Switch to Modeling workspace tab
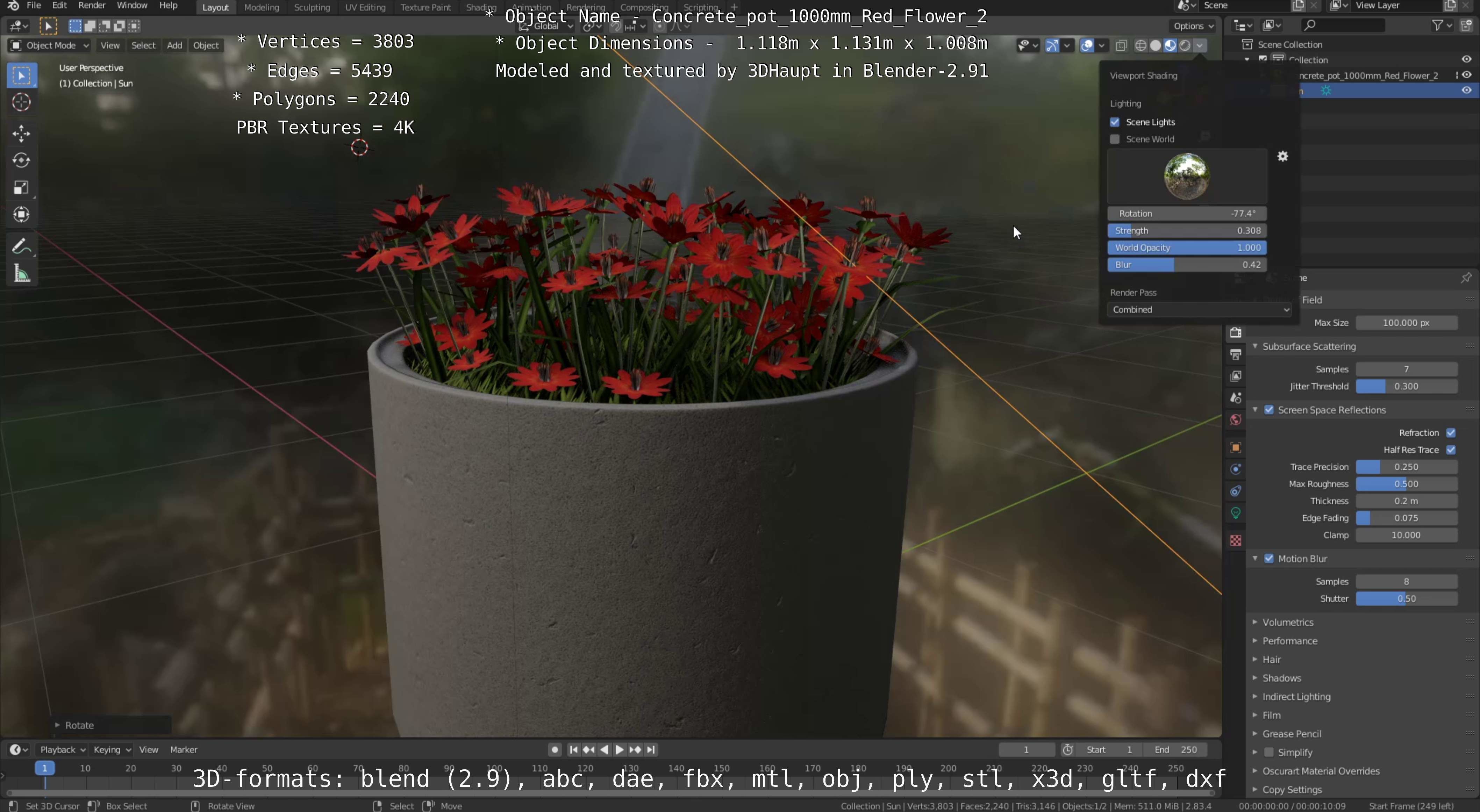This screenshot has width=1480, height=812. (x=262, y=7)
